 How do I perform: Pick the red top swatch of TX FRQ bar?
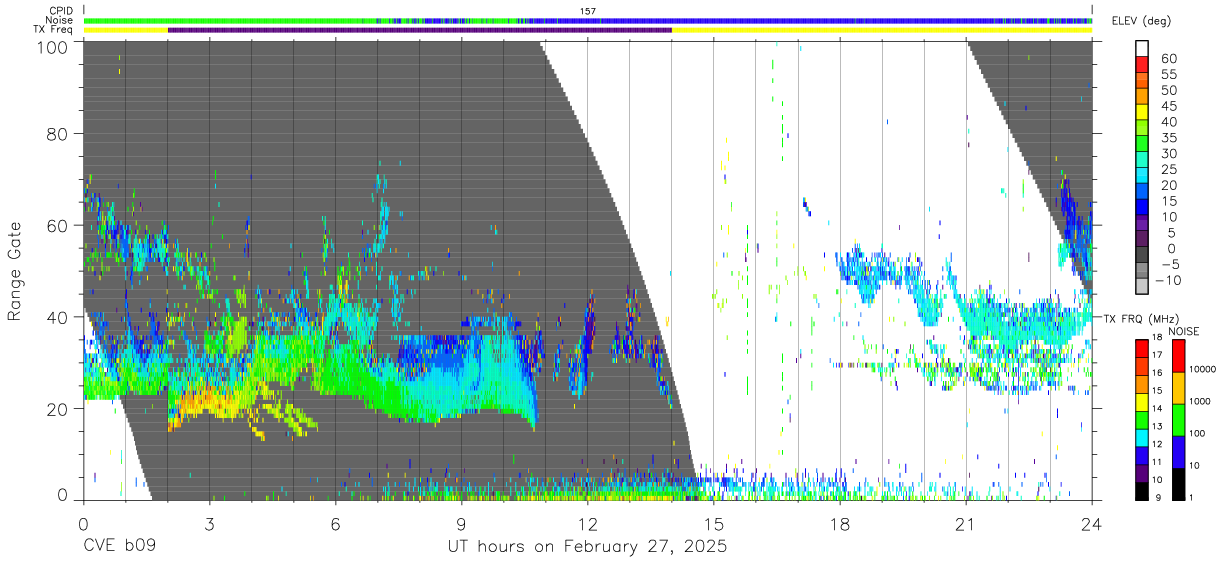(x=1142, y=347)
